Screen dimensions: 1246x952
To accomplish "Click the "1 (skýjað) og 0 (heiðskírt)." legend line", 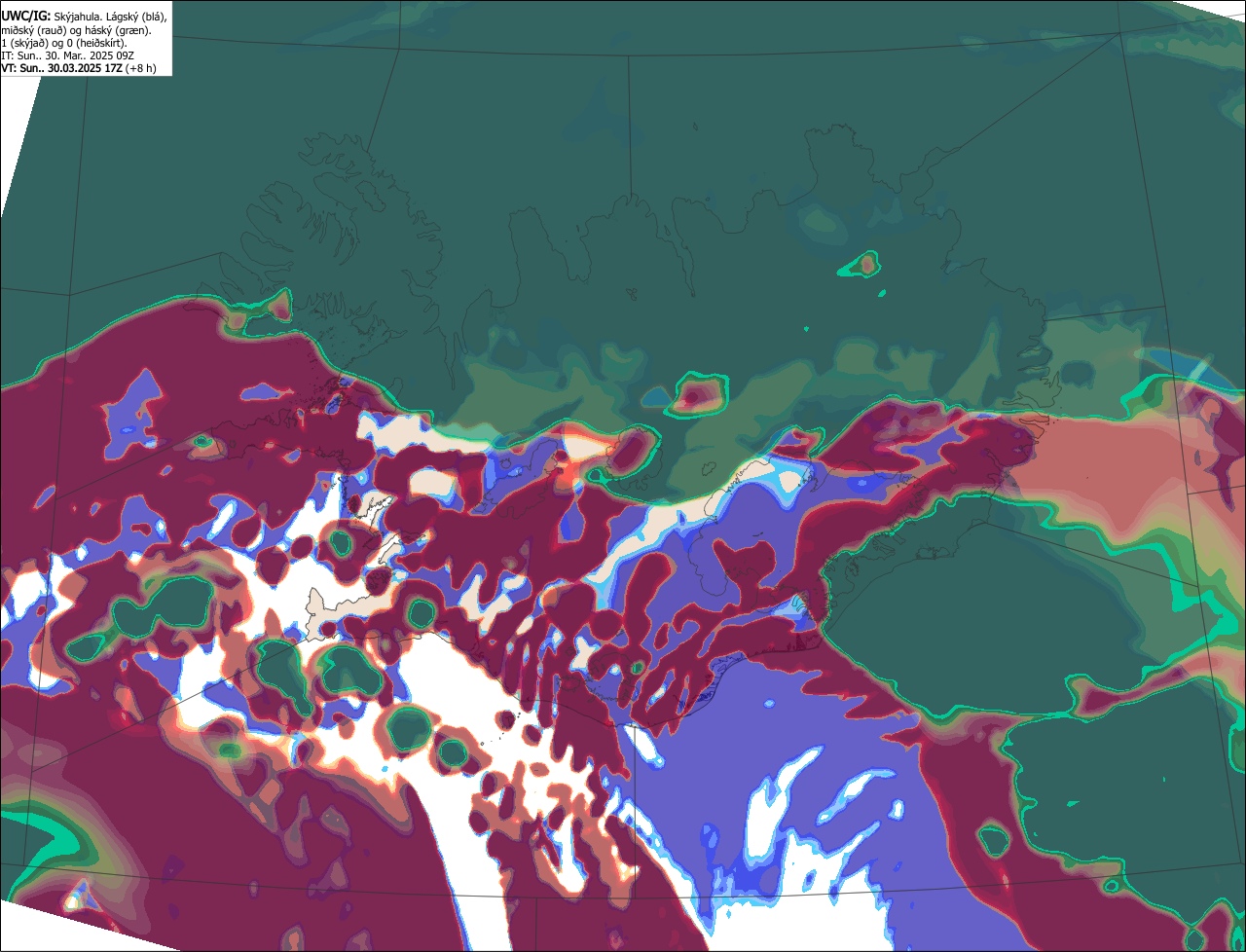I will [x=64, y=43].
